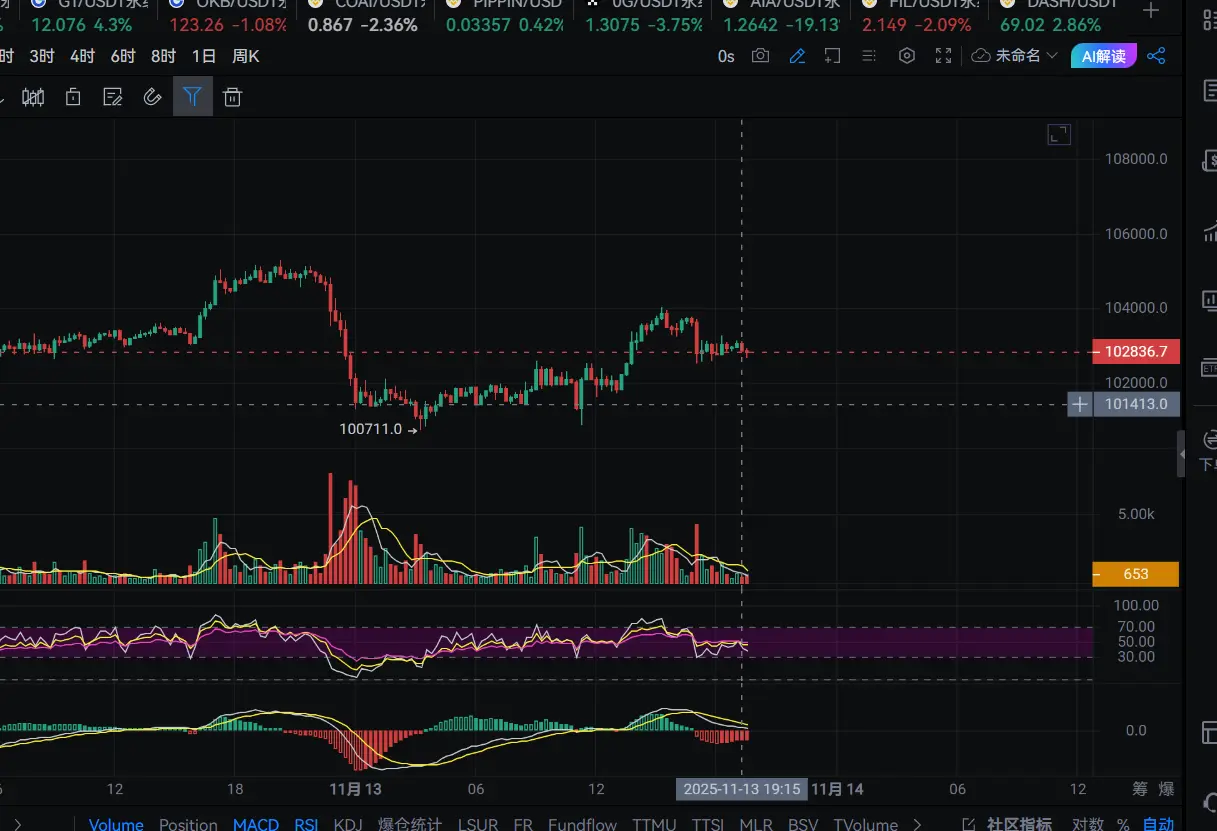Select the 3时 timeframe
Viewport: 1217px width, 831px height.
[x=42, y=56]
